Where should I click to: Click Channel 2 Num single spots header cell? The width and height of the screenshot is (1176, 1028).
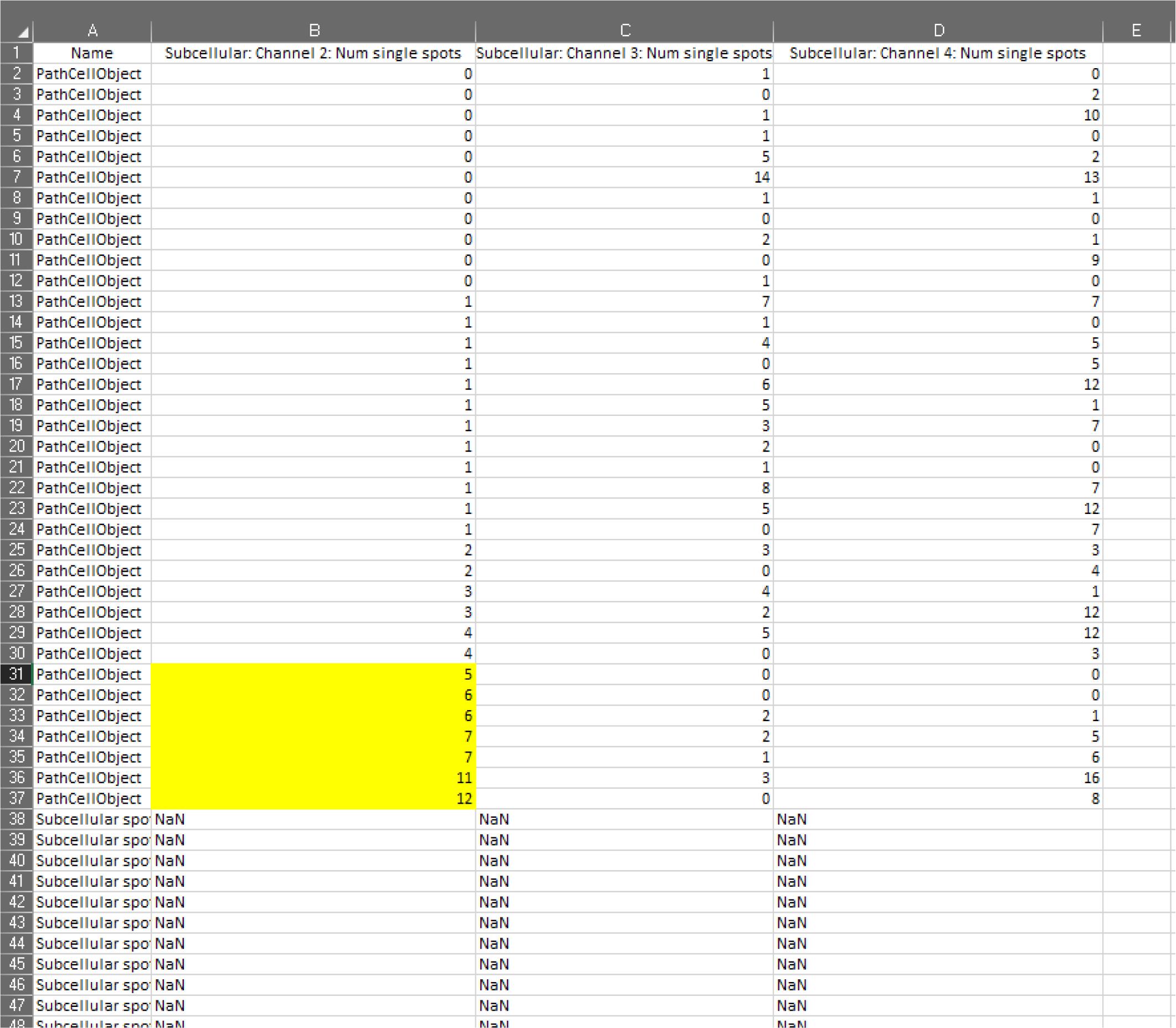313,53
